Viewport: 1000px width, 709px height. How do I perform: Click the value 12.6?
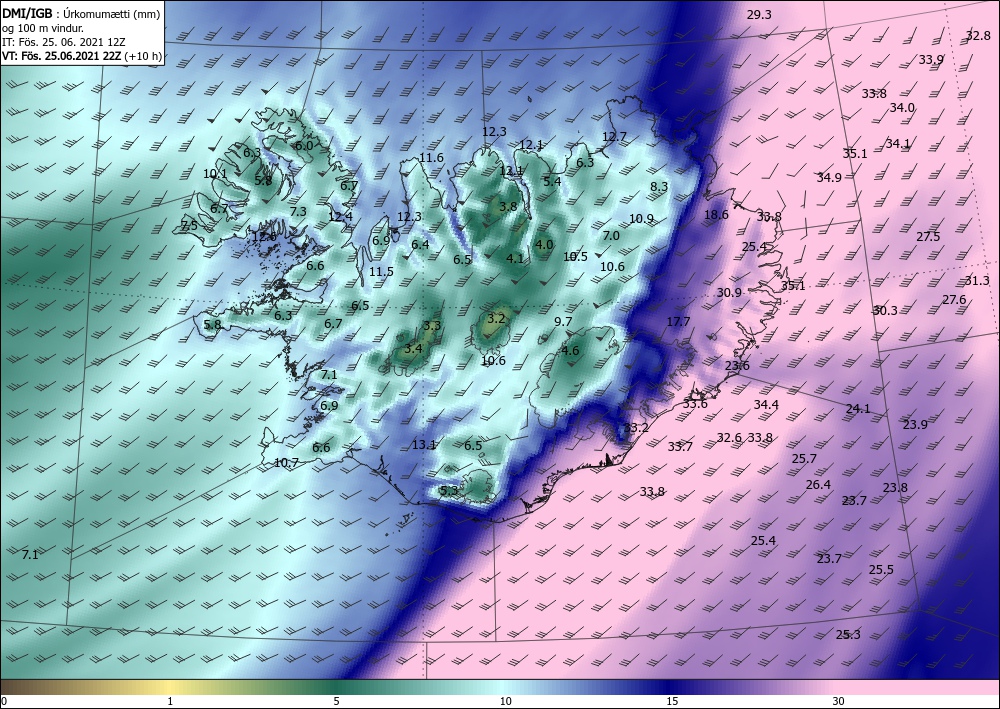pyautogui.click(x=264, y=237)
